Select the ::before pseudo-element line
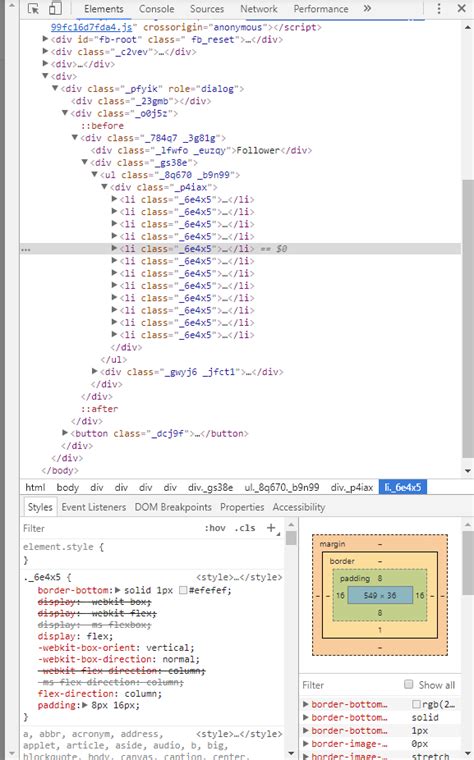474x760 pixels. tap(102, 126)
